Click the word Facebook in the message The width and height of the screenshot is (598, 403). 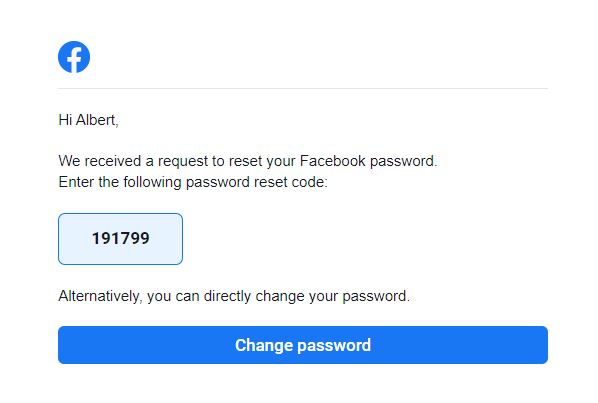333,161
